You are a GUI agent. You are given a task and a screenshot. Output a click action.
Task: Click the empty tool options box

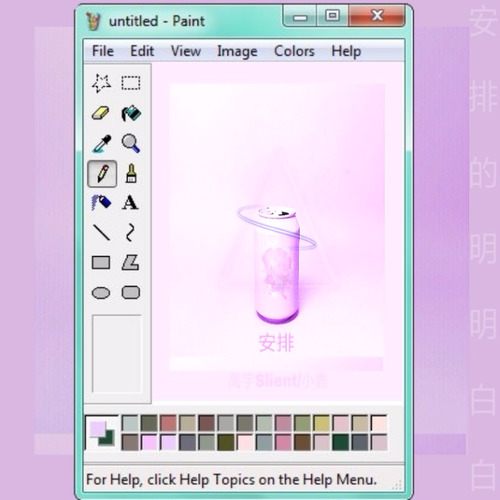point(117,354)
